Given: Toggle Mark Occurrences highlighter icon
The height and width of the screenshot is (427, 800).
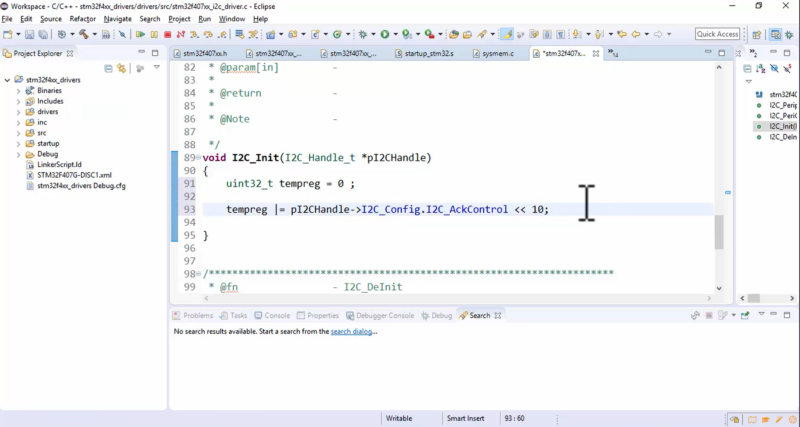Looking at the screenshot, I should (507, 34).
